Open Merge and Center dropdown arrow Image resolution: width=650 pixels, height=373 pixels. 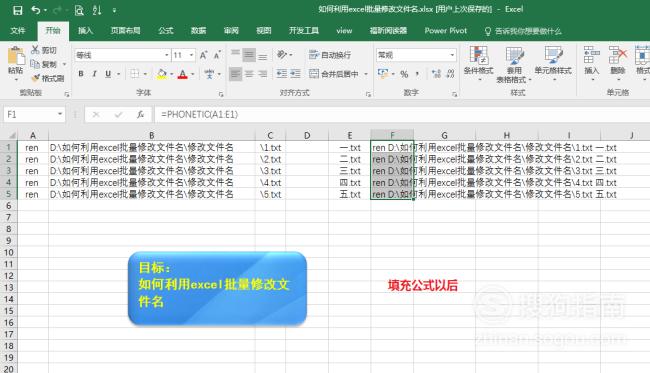[x=366, y=74]
